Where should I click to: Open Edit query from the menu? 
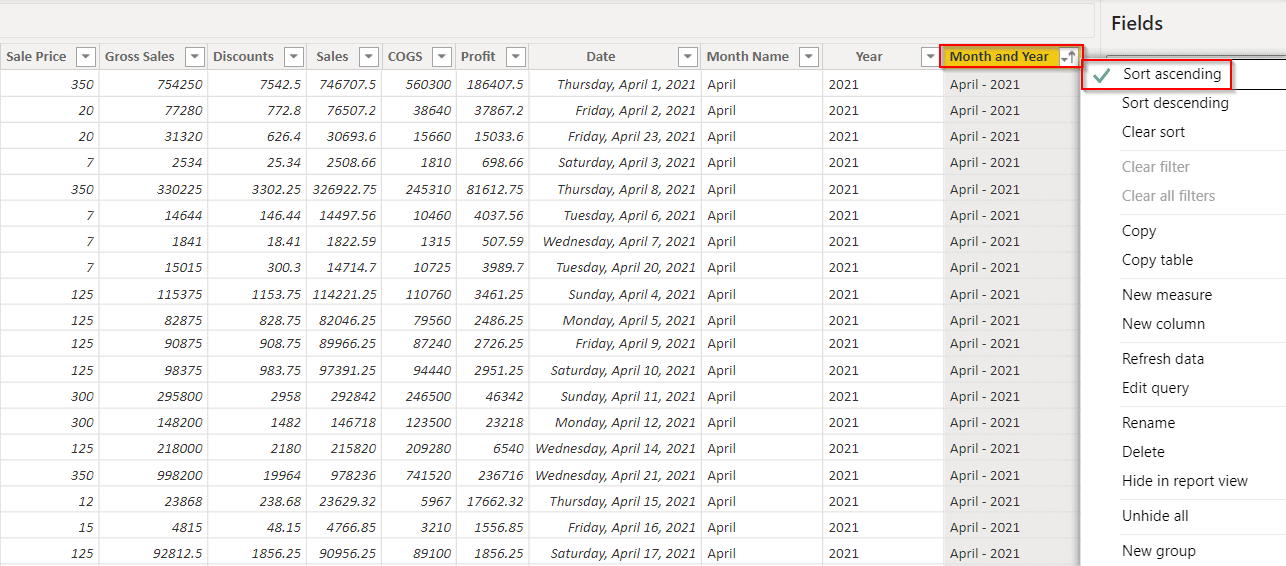pyautogui.click(x=1155, y=388)
